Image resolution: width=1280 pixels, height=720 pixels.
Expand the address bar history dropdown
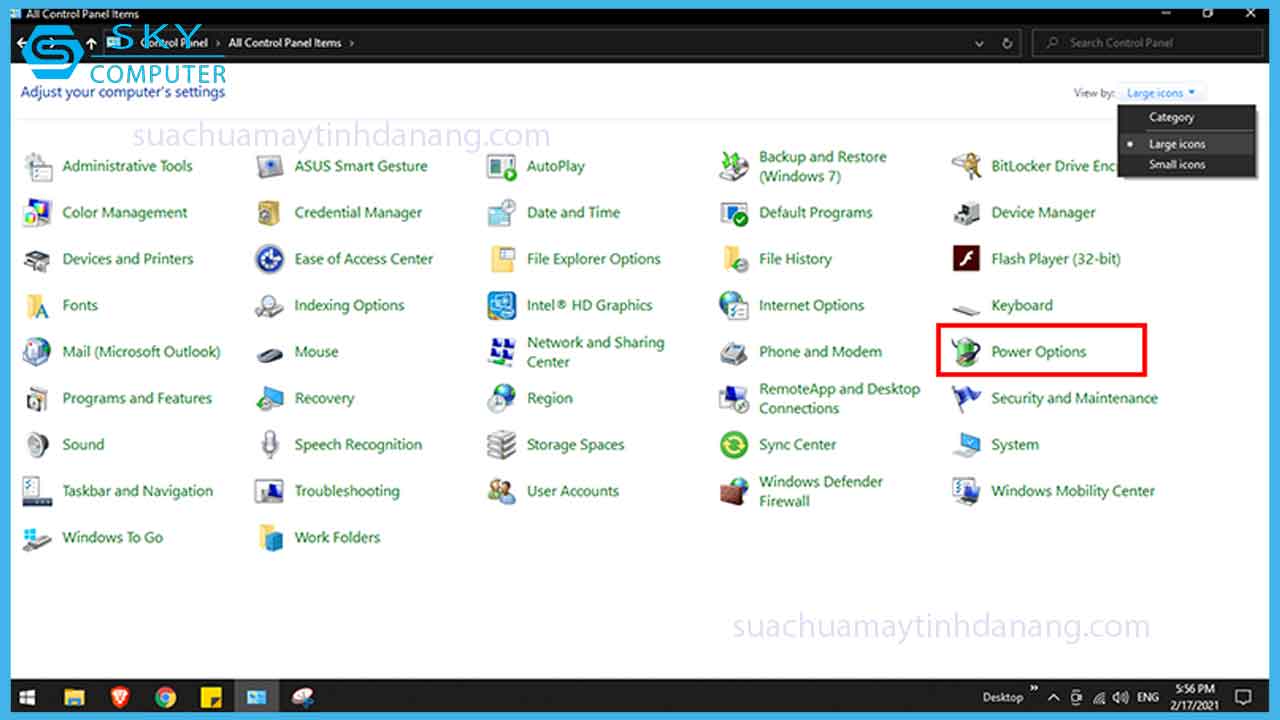(978, 42)
